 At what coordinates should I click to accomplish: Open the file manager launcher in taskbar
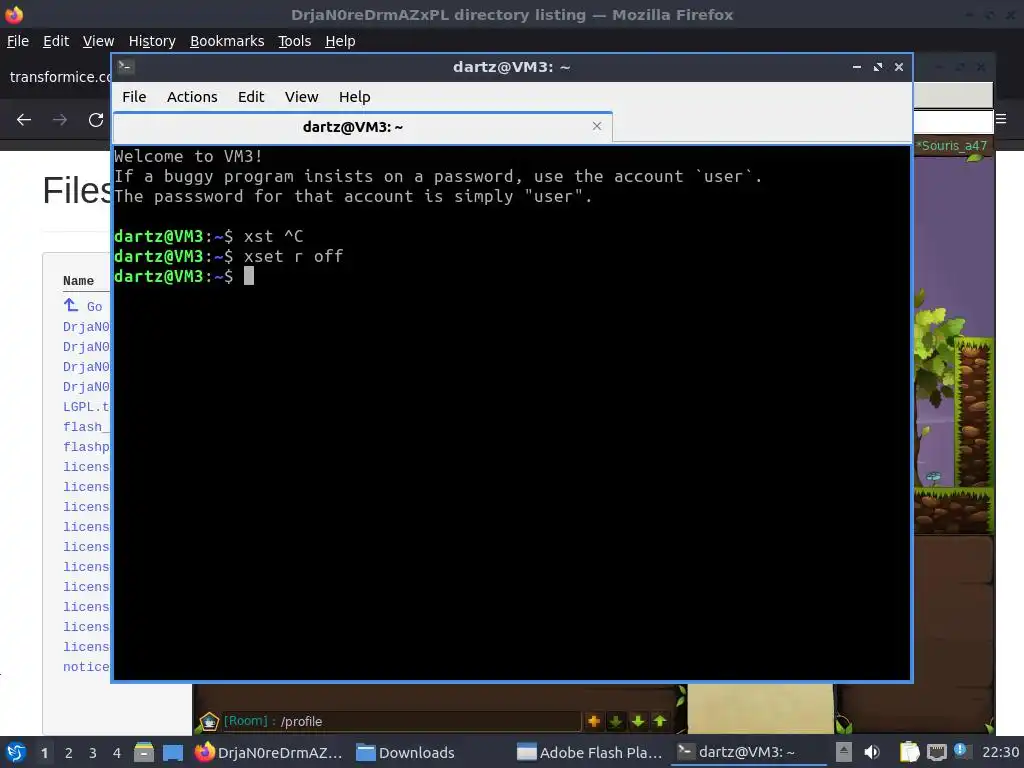144,752
